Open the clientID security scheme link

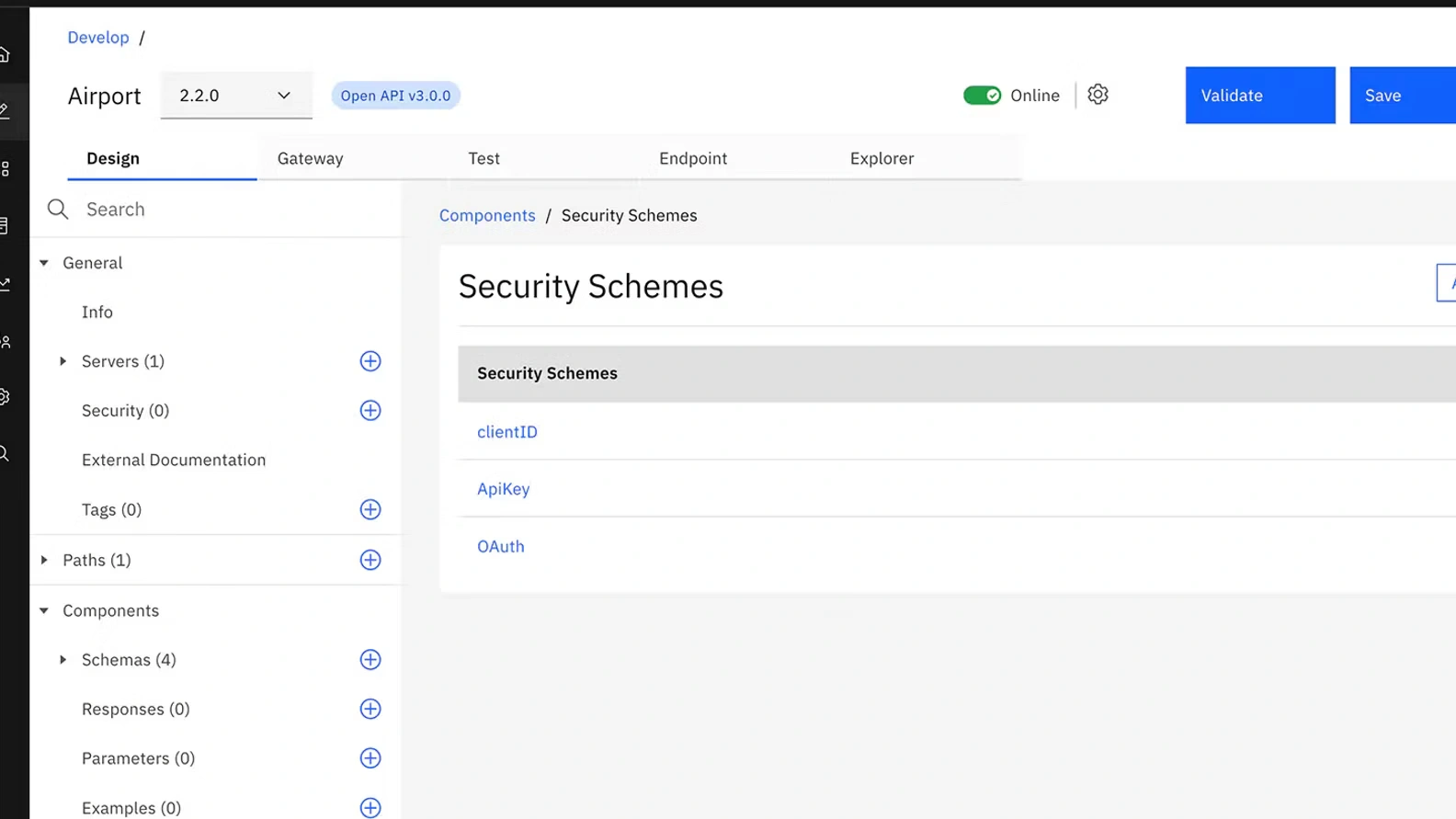506,432
